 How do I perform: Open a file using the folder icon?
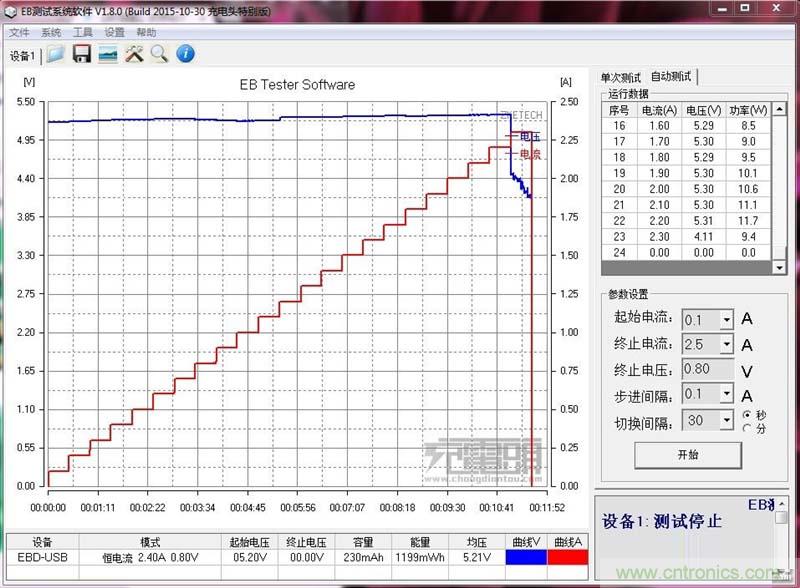(56, 54)
